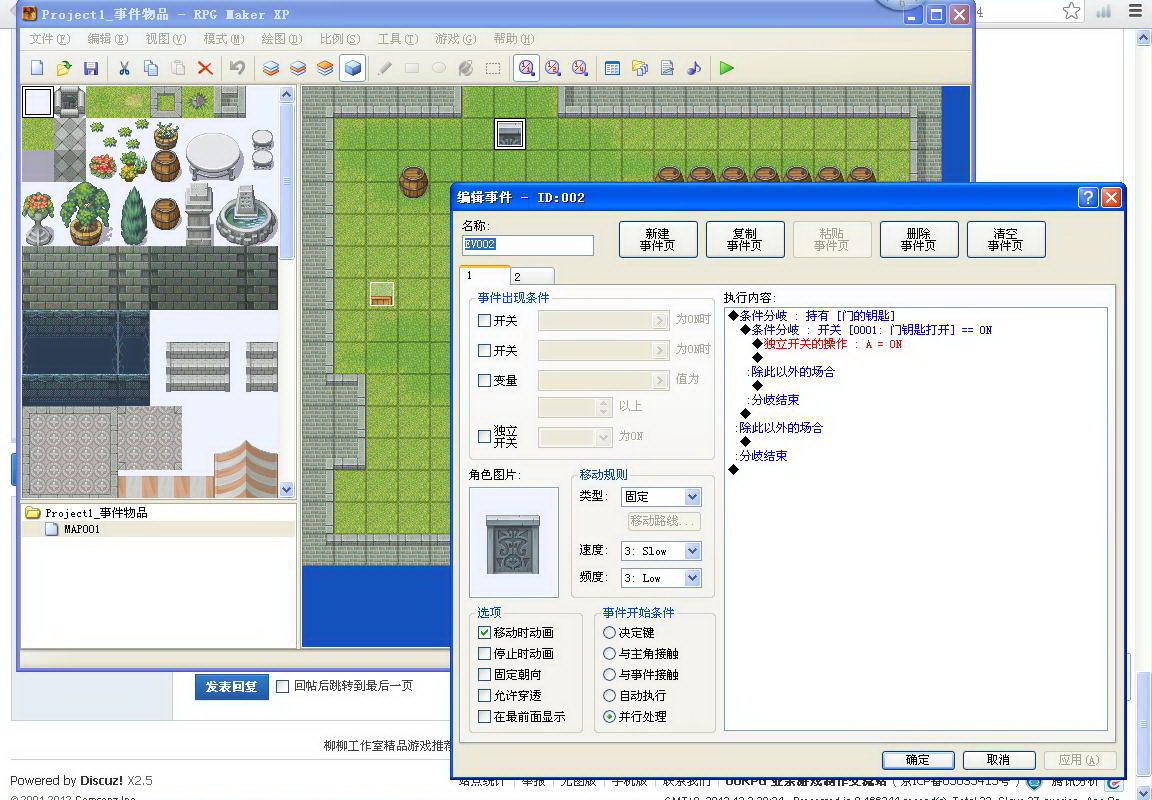Enable the 独立开关 condition checkbox
Image resolution: width=1152 pixels, height=800 pixels.
click(484, 436)
